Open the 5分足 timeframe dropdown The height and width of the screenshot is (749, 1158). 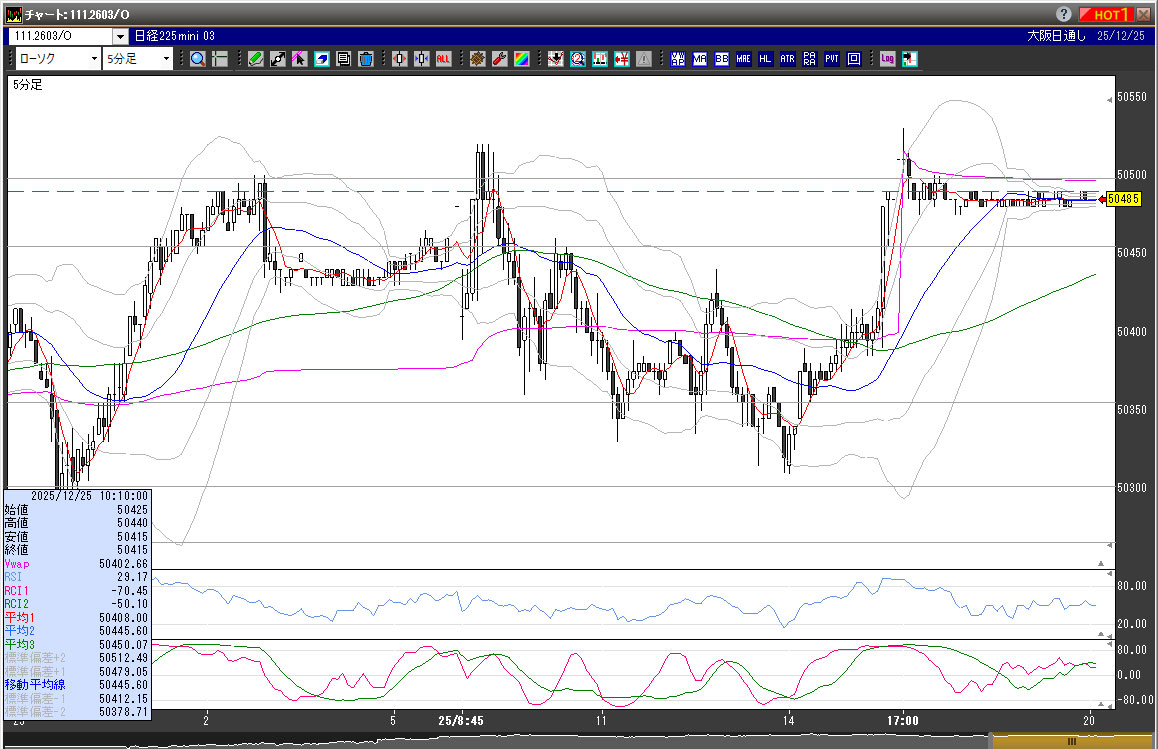pyautogui.click(x=139, y=59)
